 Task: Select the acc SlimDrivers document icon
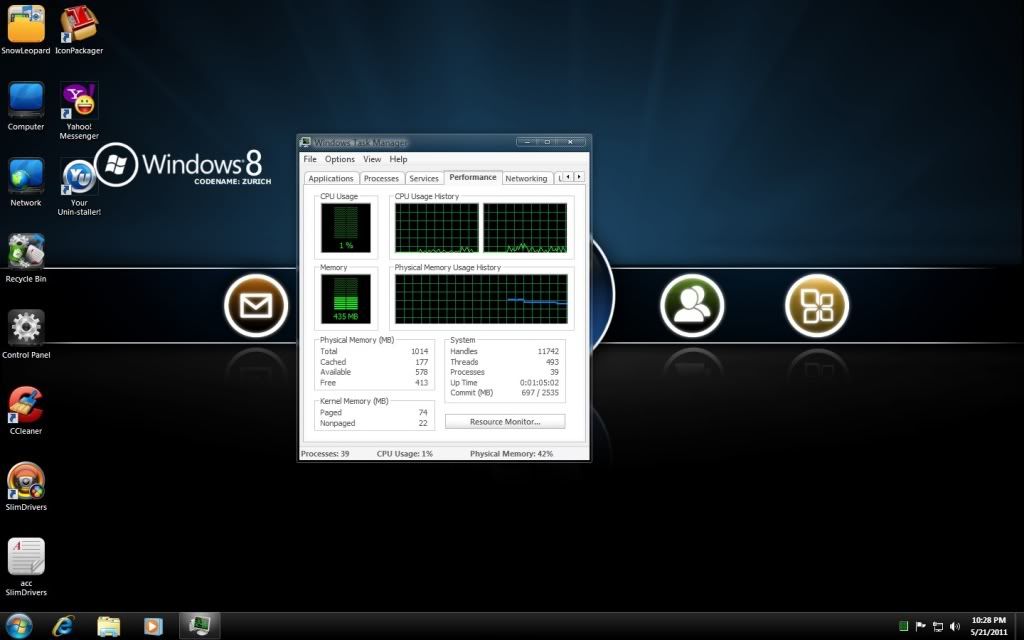(x=25, y=567)
